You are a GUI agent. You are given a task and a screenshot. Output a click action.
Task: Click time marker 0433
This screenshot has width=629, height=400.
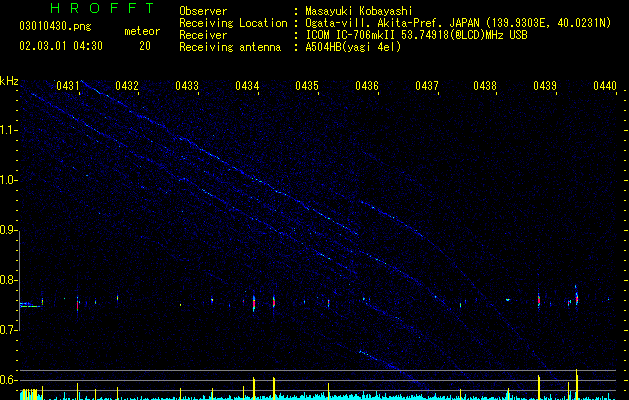tap(187, 85)
